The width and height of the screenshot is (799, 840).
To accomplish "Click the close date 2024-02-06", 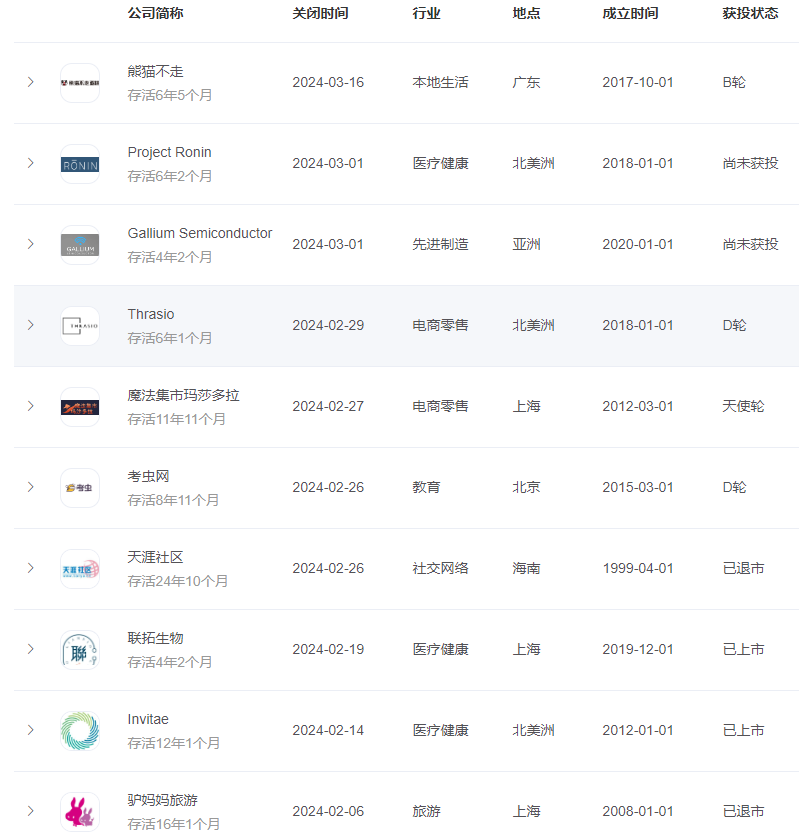I will tap(328, 811).
